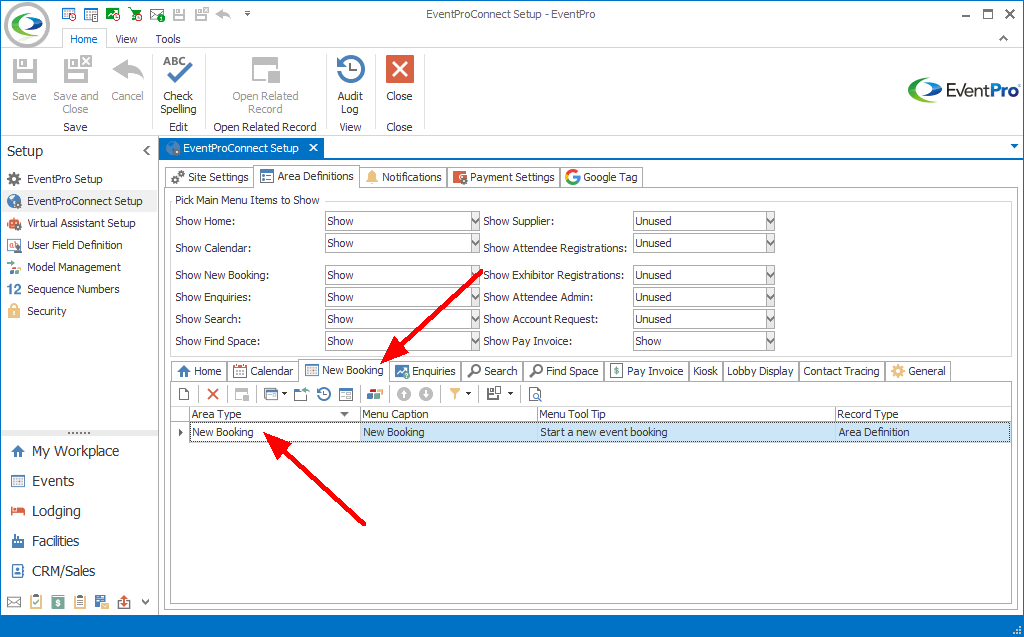Open the Quick Access Toolbar customize arrow
The height and width of the screenshot is (637, 1024).
click(x=248, y=14)
